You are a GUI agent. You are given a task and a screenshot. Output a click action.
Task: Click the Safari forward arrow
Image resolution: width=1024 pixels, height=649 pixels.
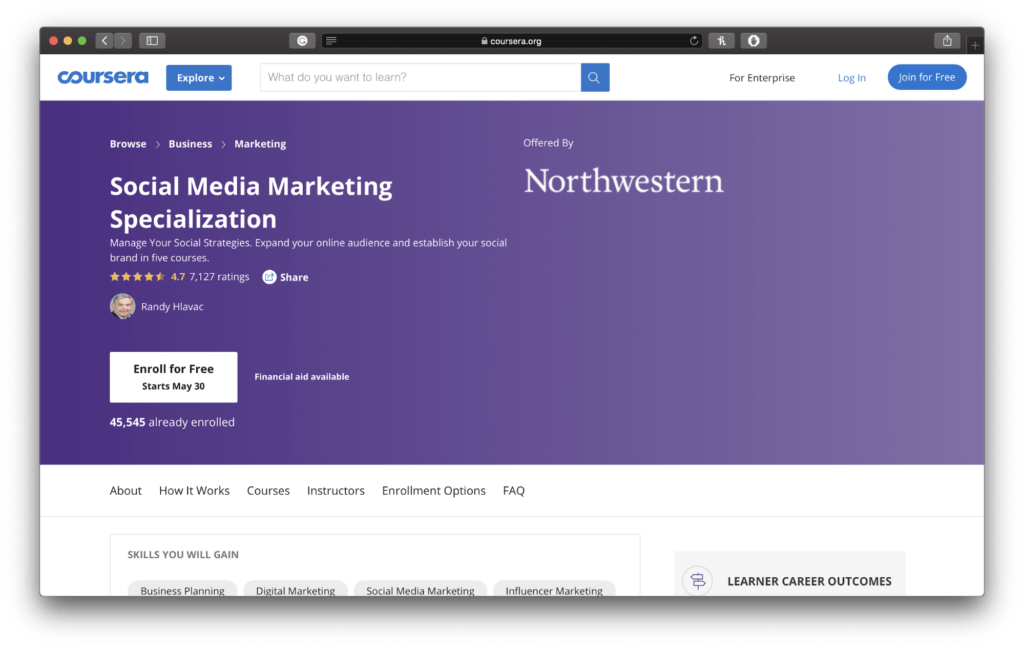[x=123, y=40]
